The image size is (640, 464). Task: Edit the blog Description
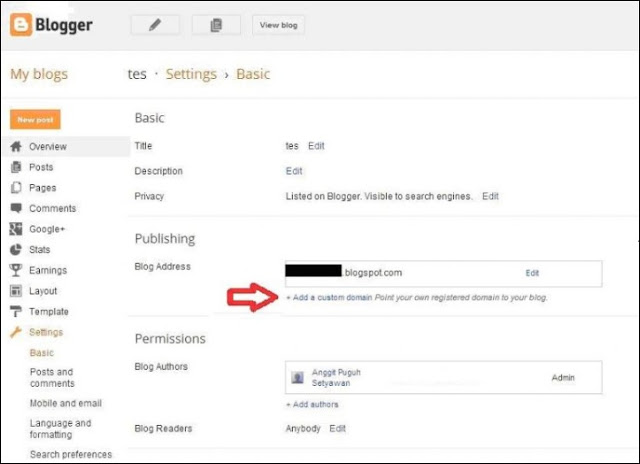pos(294,171)
